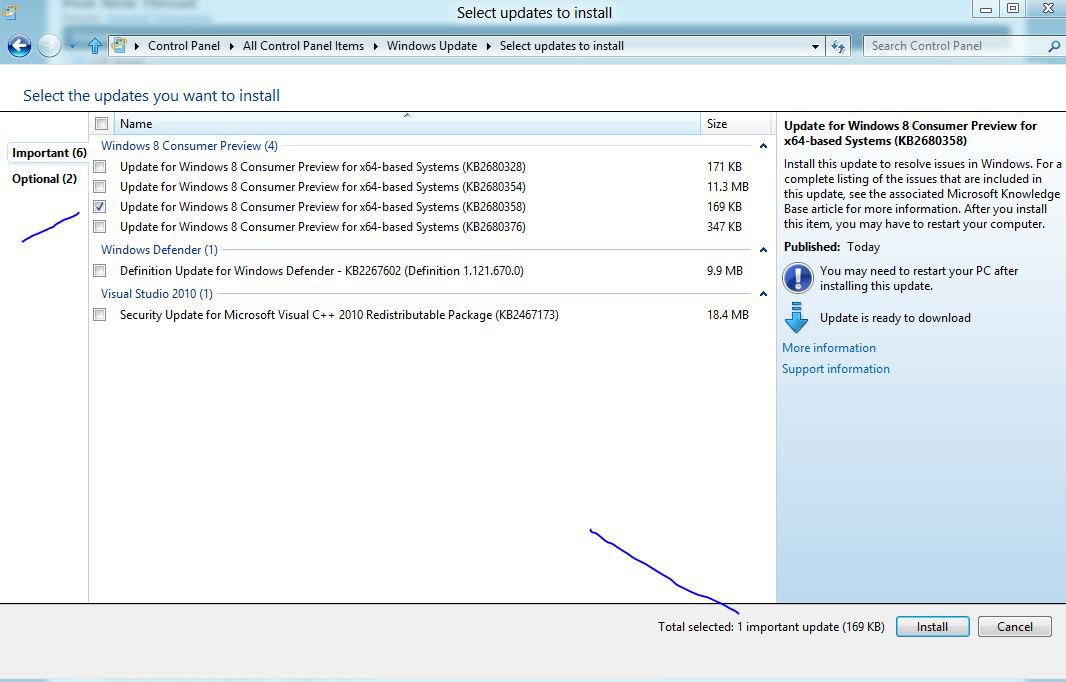
Task: Select the KB2680354 update row
Action: click(431, 186)
